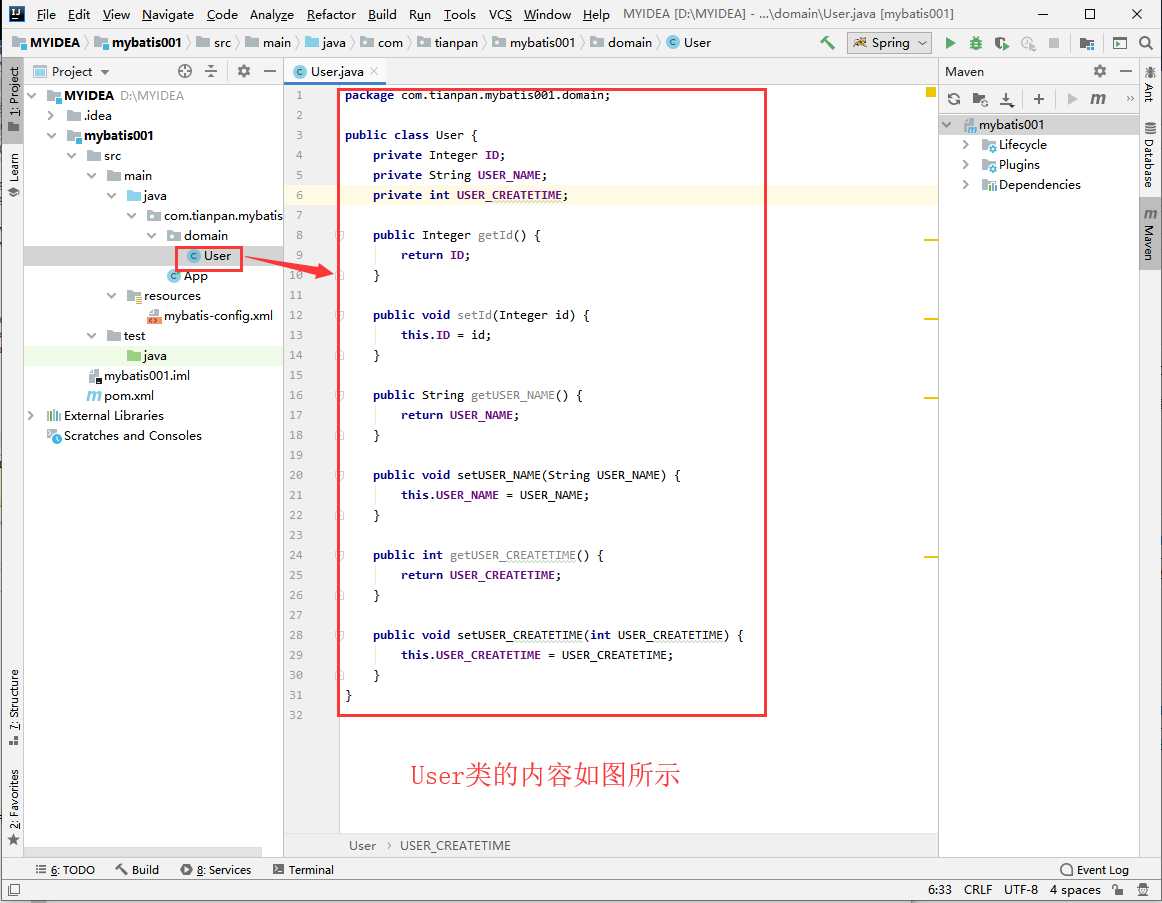This screenshot has height=903, width=1162.
Task: Click the Search Everywhere magnifier icon
Action: (x=1146, y=43)
